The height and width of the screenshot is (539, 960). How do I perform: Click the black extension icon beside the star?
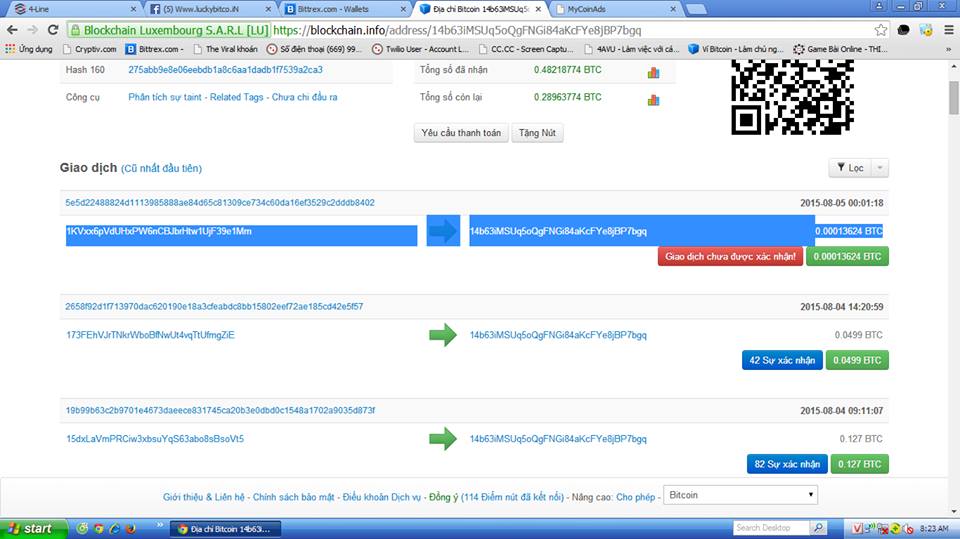pyautogui.click(x=904, y=30)
